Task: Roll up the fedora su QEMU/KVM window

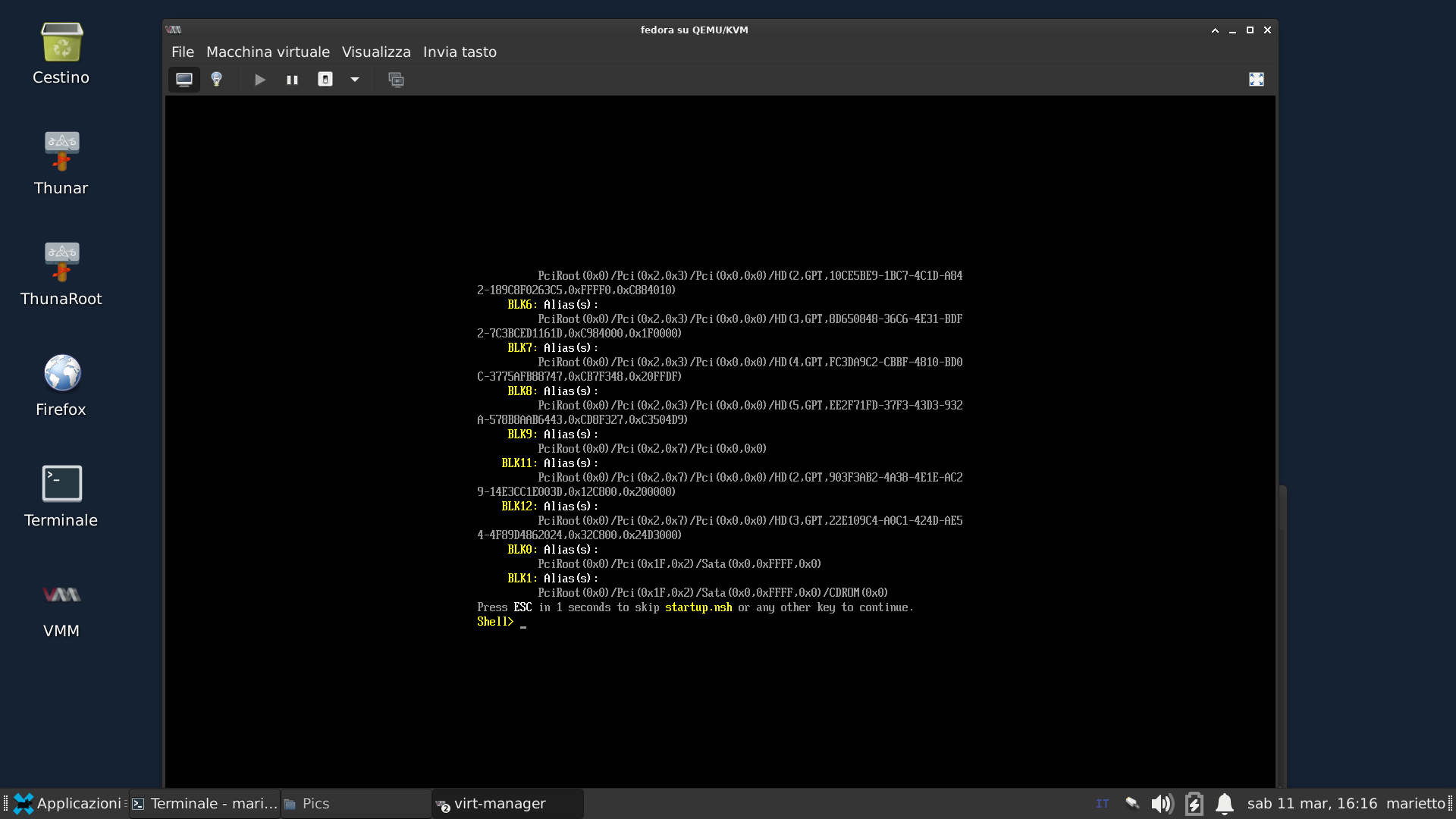Action: (1215, 30)
